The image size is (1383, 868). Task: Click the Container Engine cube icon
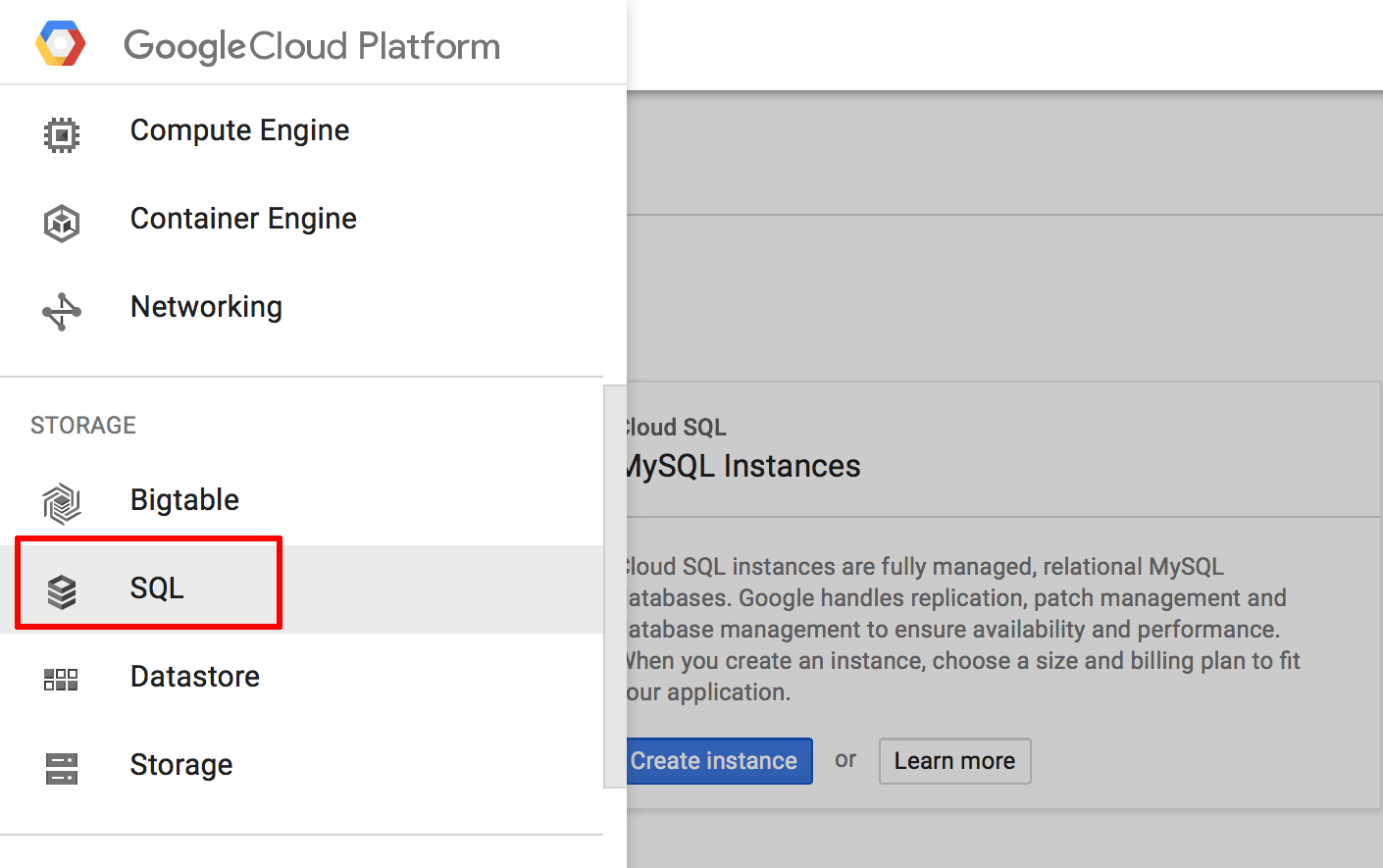(62, 223)
